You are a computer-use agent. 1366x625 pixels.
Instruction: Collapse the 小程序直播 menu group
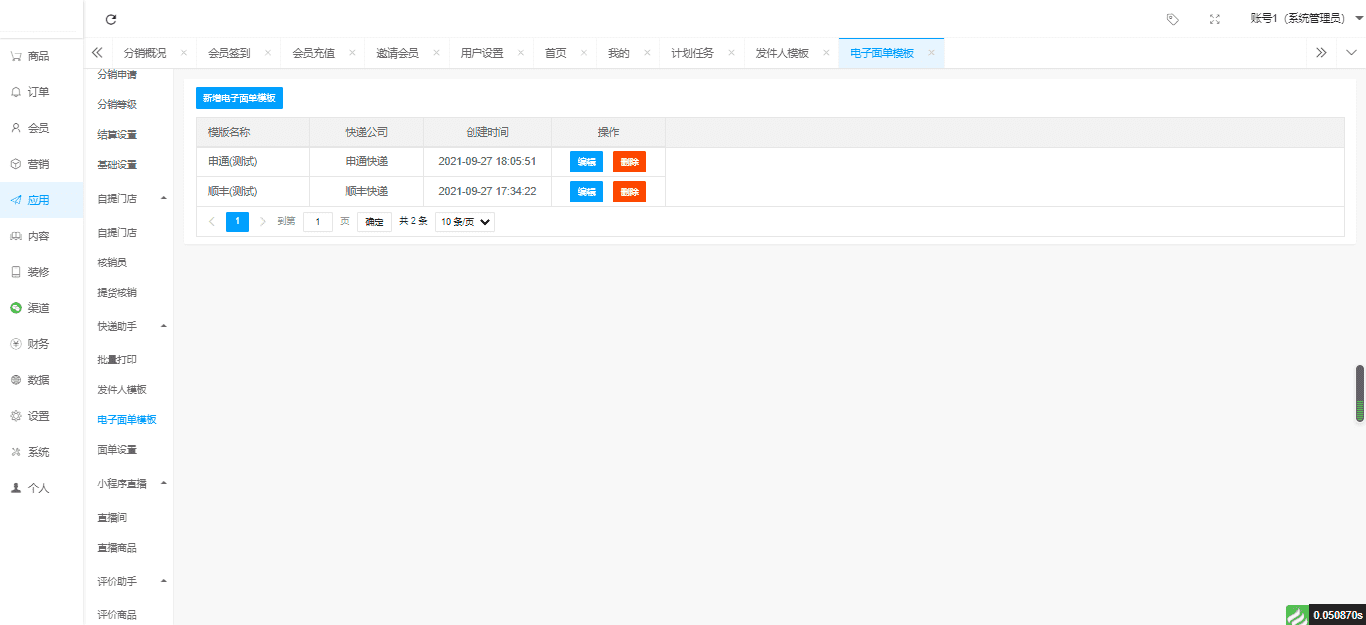click(163, 483)
